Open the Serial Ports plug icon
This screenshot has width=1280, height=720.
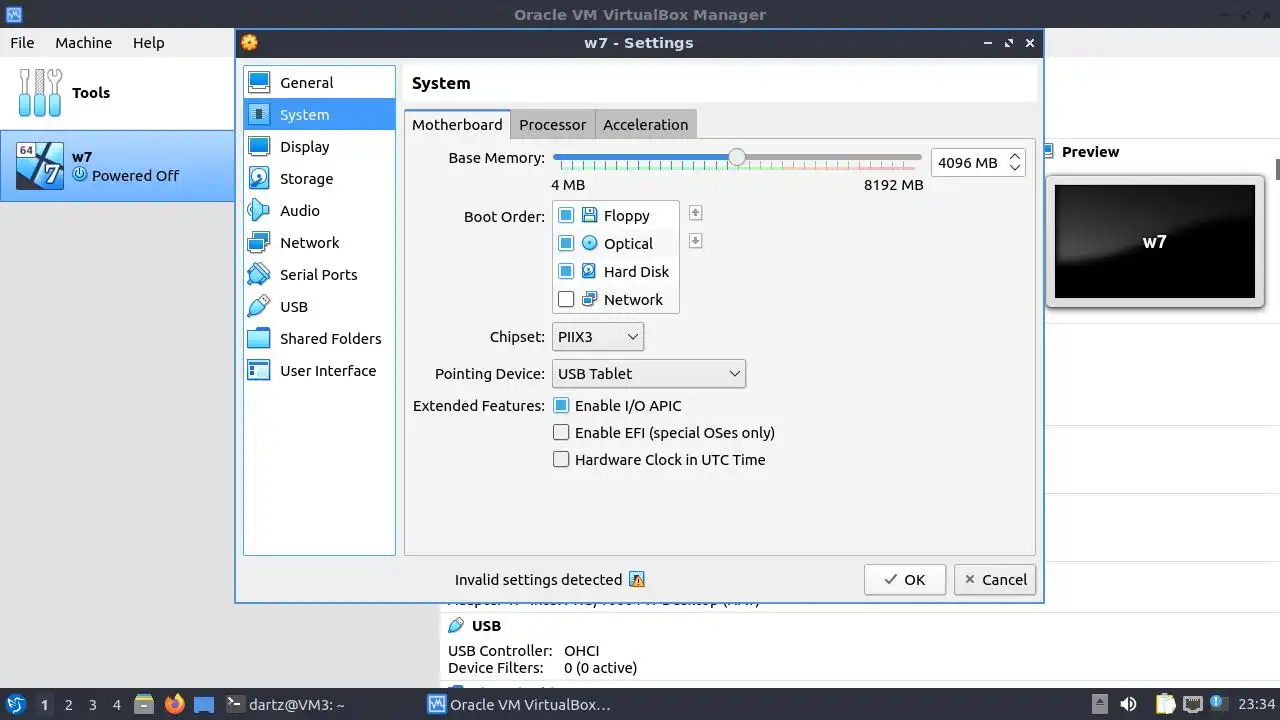click(x=259, y=274)
